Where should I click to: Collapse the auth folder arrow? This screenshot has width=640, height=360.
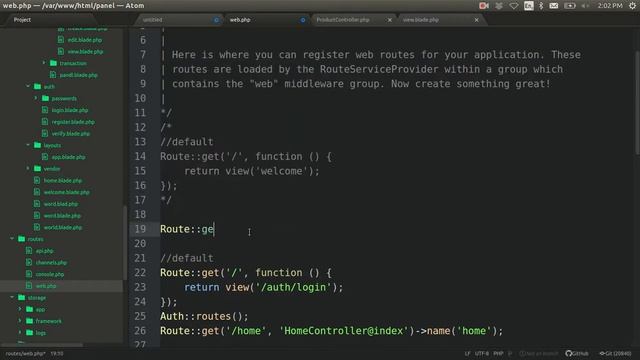(x=28, y=87)
